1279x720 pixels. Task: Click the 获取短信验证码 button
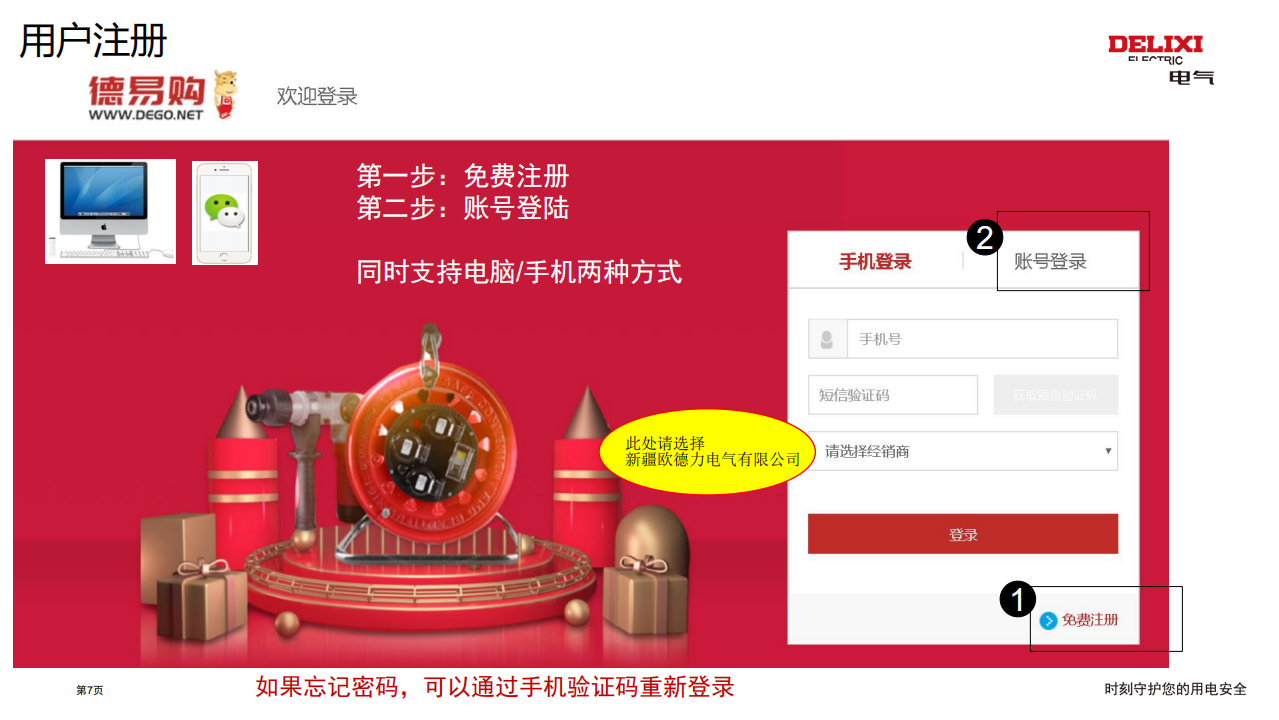[1055, 395]
